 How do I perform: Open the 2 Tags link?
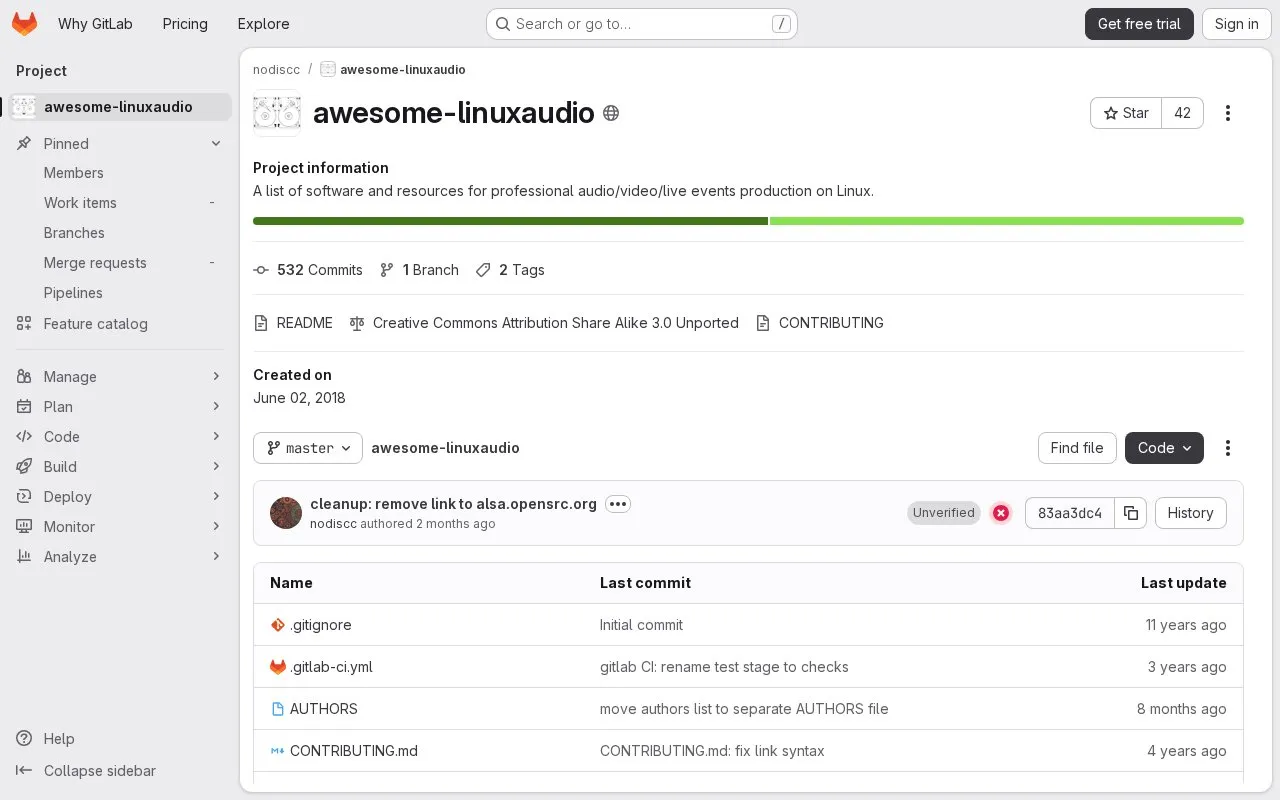click(510, 270)
